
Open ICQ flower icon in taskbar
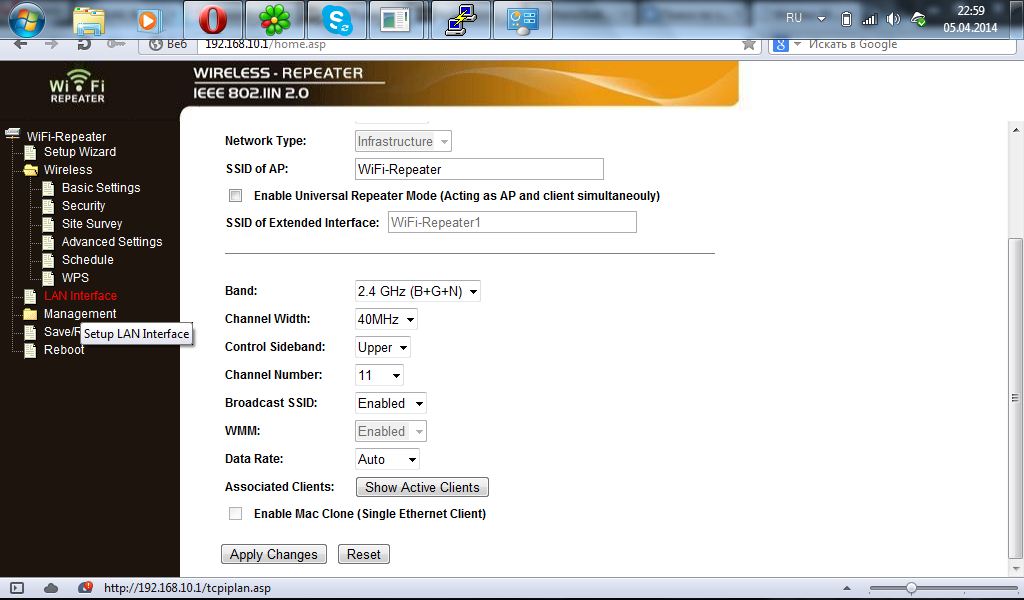pyautogui.click(x=275, y=20)
